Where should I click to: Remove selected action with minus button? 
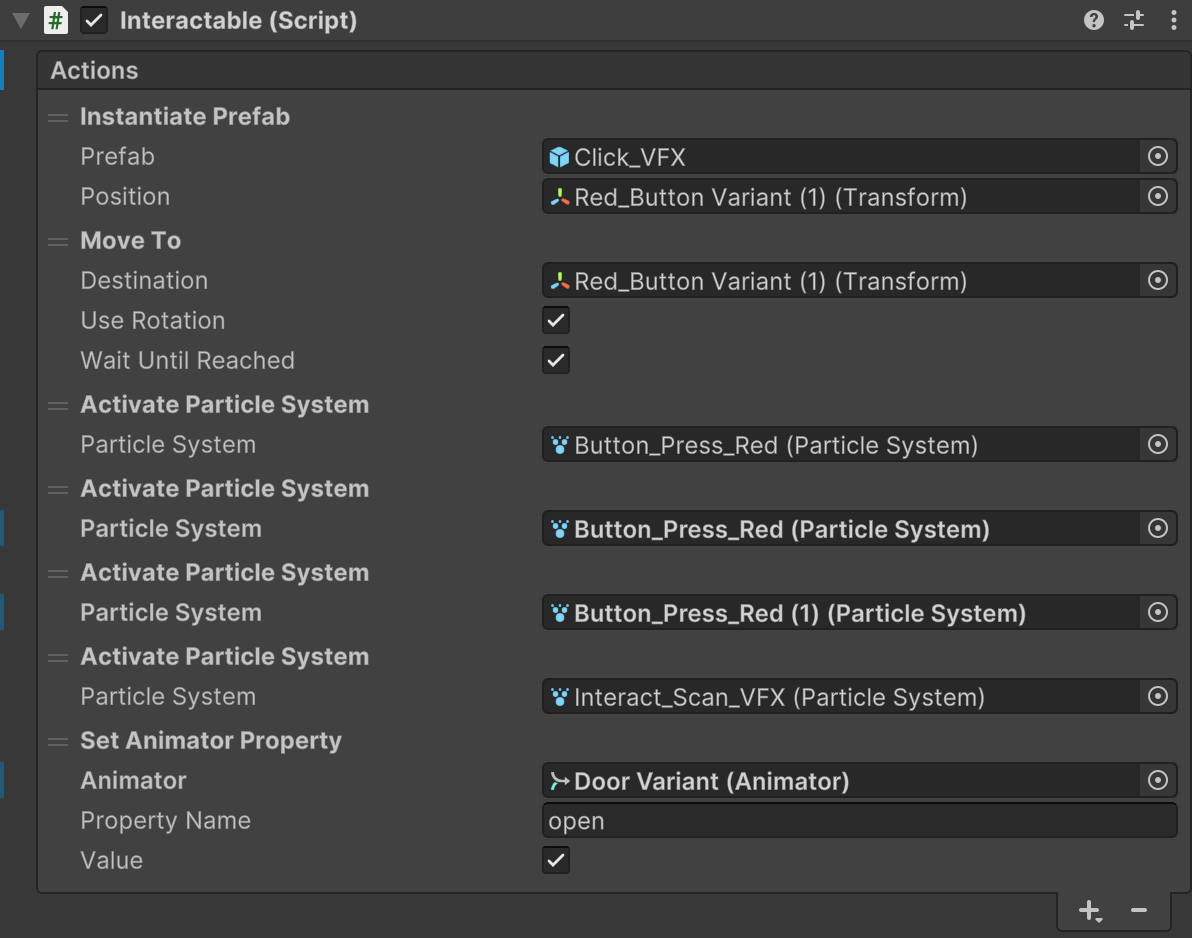click(1138, 911)
